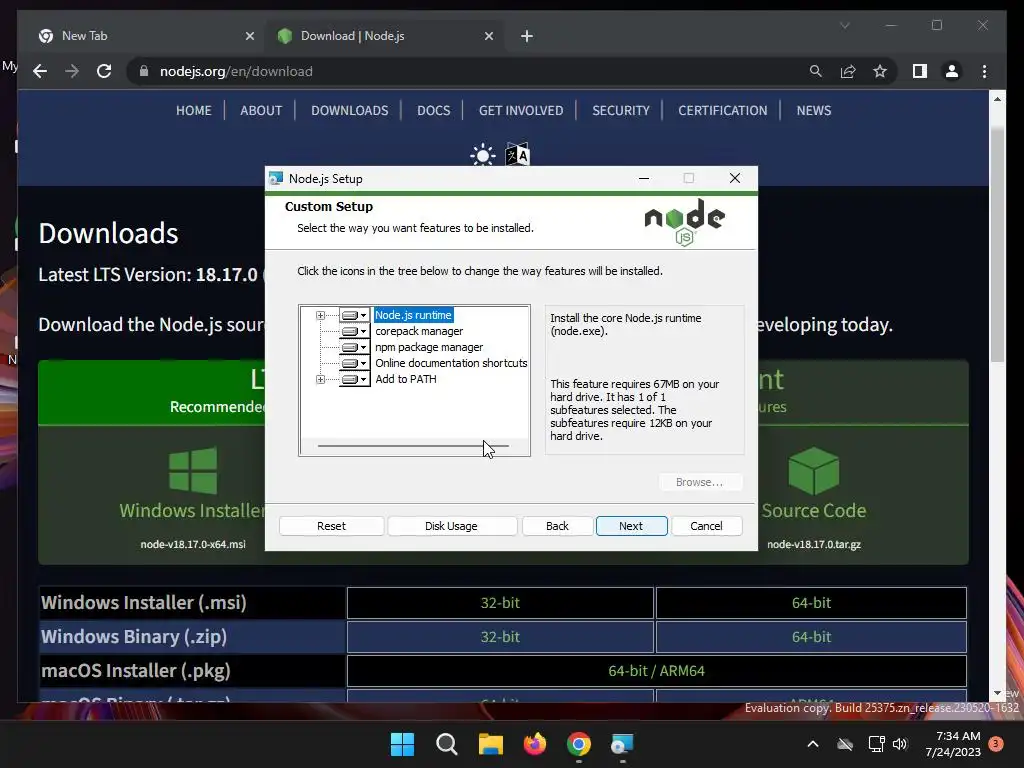
Task: Open taskbar Search
Action: coord(447,744)
